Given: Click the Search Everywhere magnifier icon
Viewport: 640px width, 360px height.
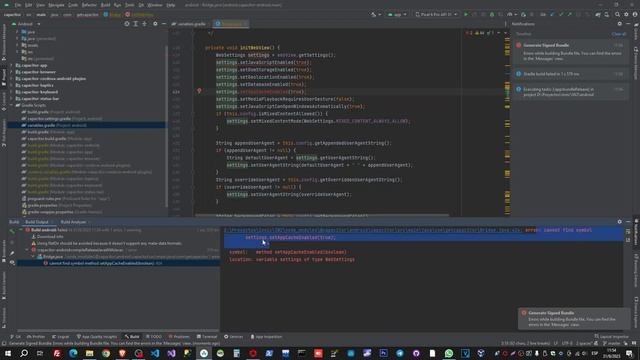Looking at the screenshot, I should 617,14.
